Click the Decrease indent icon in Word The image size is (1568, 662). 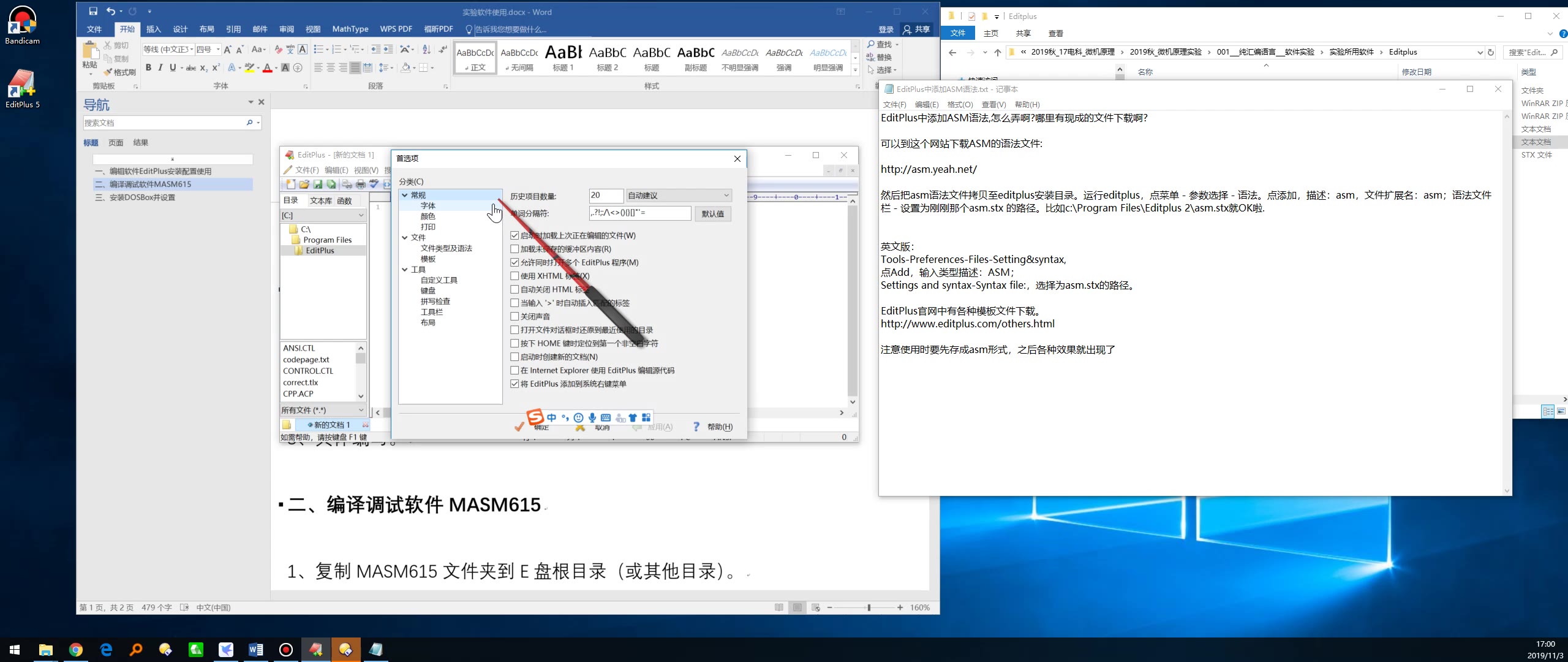[x=375, y=50]
